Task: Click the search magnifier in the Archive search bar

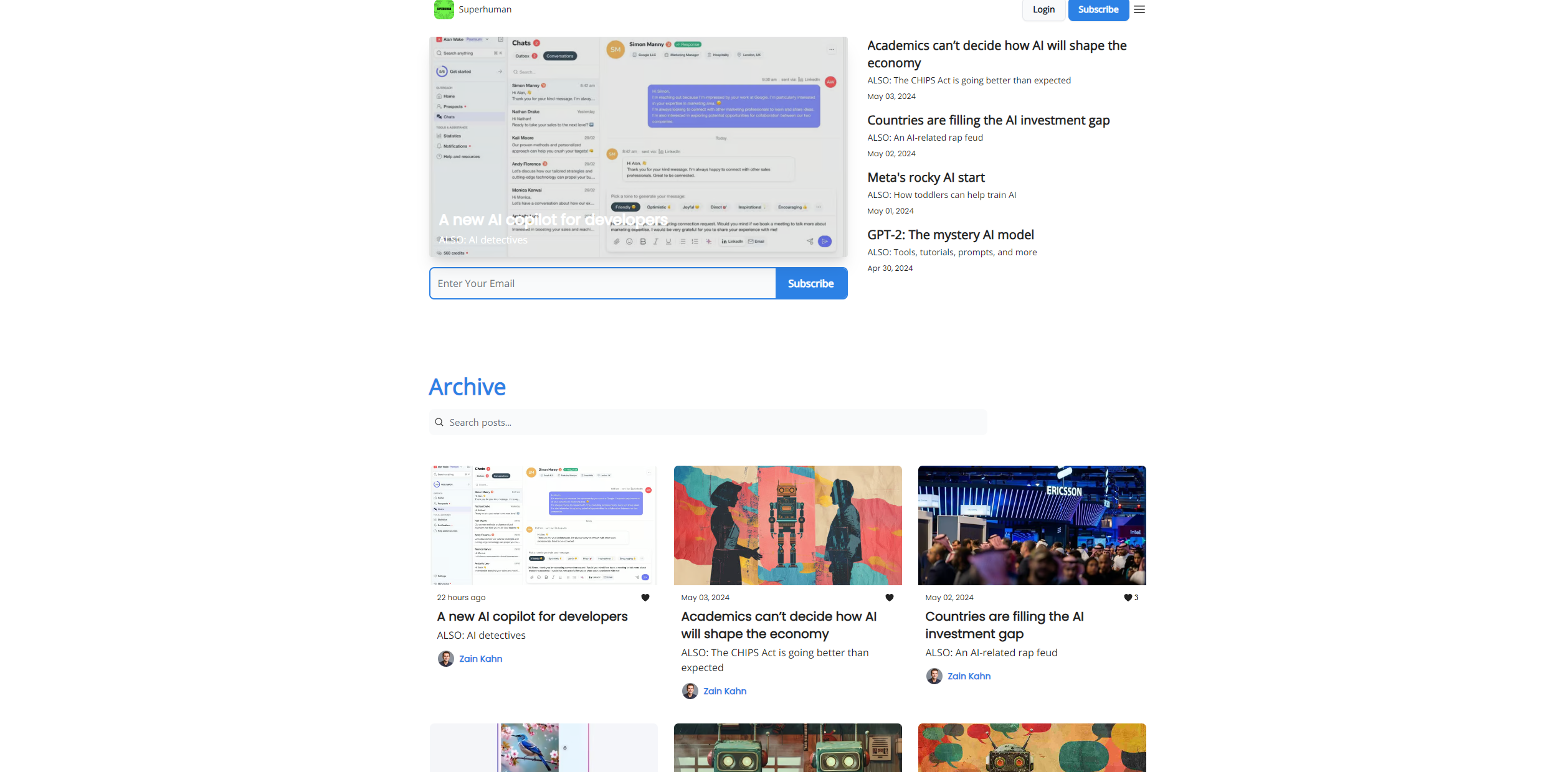Action: pyautogui.click(x=440, y=422)
